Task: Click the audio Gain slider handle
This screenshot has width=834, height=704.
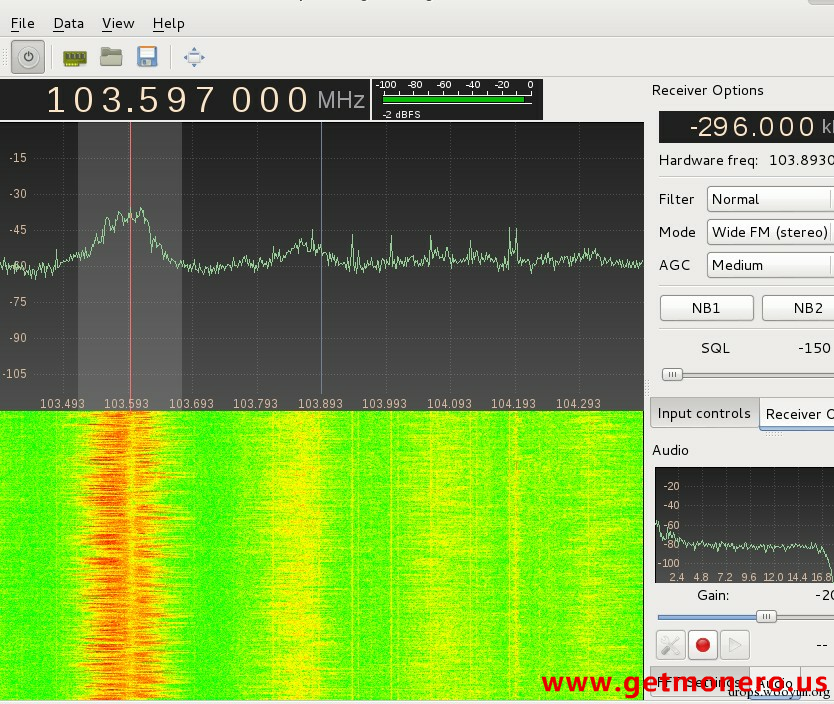Action: 766,617
